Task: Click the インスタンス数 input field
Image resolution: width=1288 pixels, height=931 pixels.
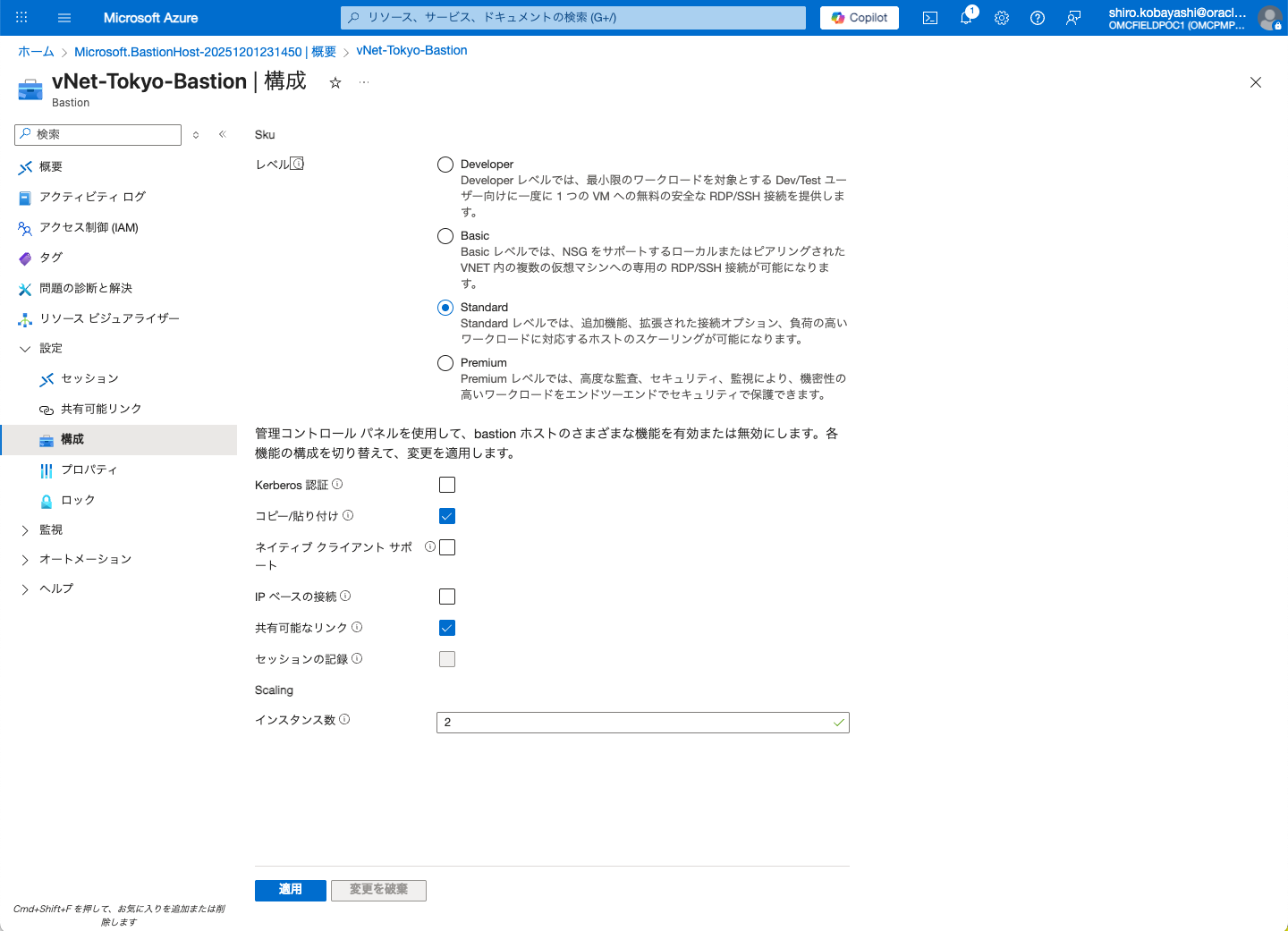Action: click(x=642, y=722)
